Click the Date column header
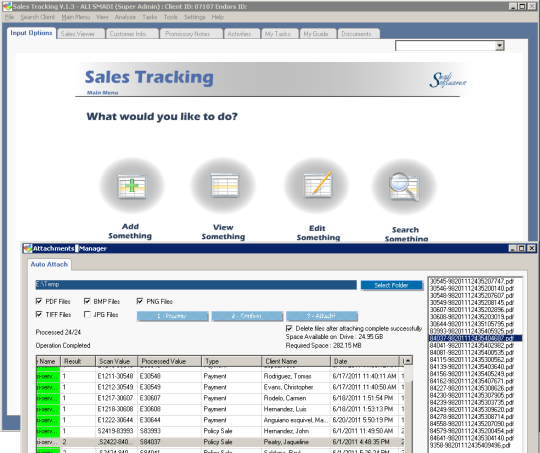The width and height of the screenshot is (540, 453). [365, 361]
